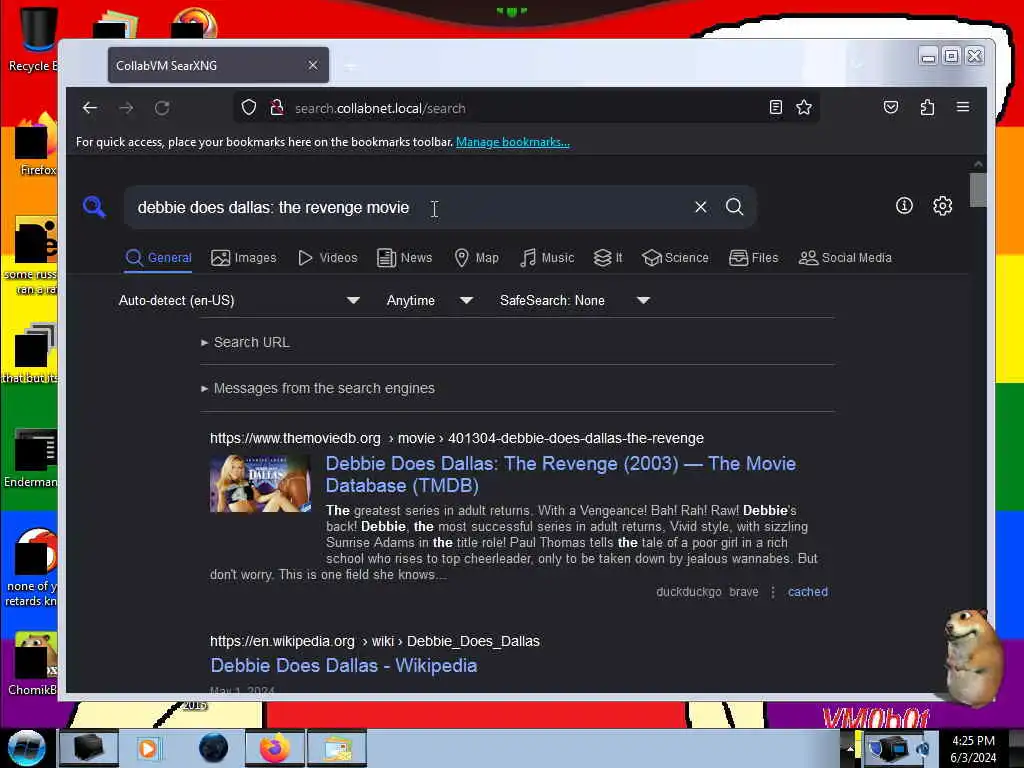Switch to the Music search tab
Screen dimensions: 1024x768
coord(547,258)
